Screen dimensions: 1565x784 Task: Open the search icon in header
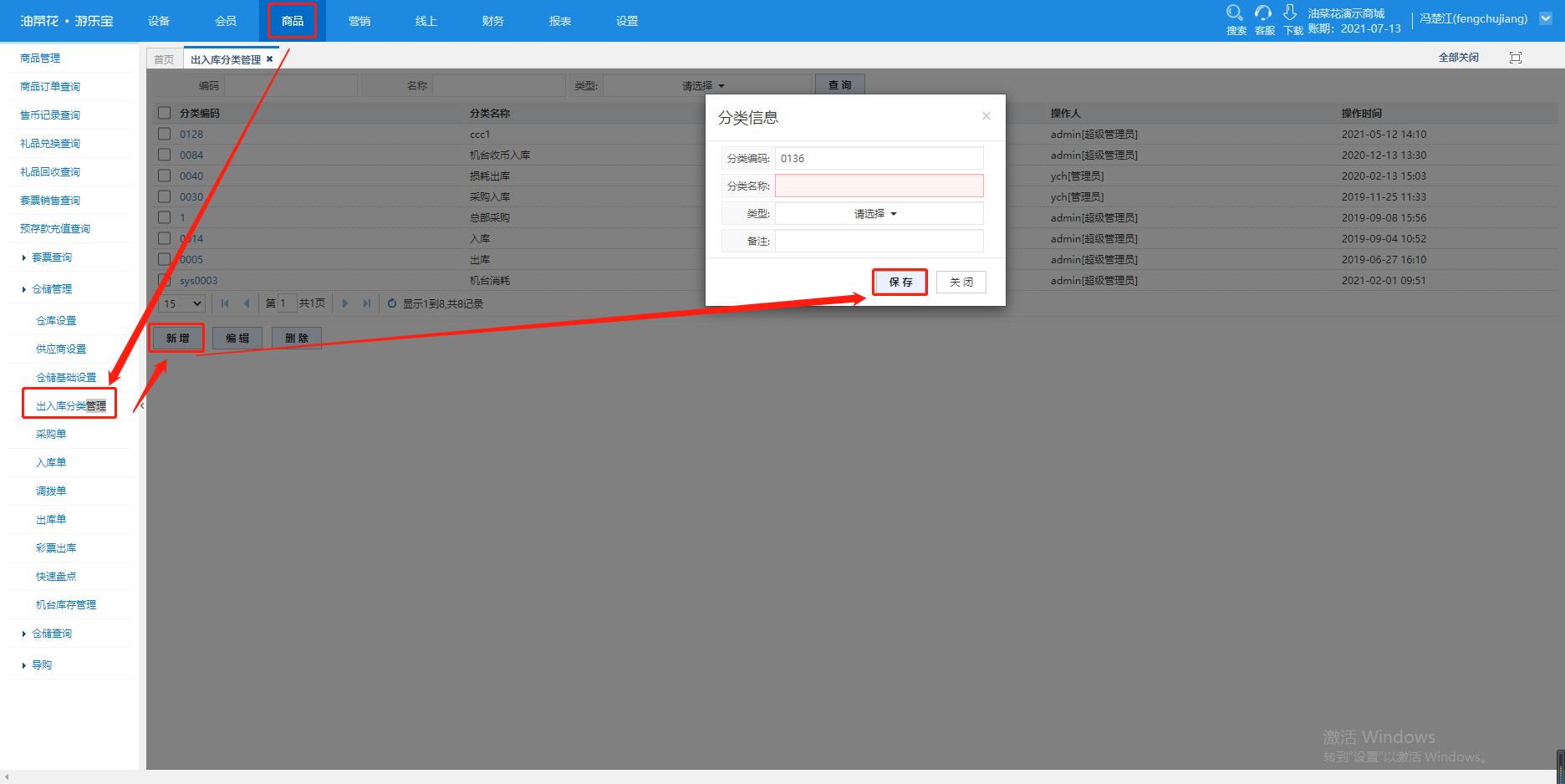click(x=1235, y=13)
